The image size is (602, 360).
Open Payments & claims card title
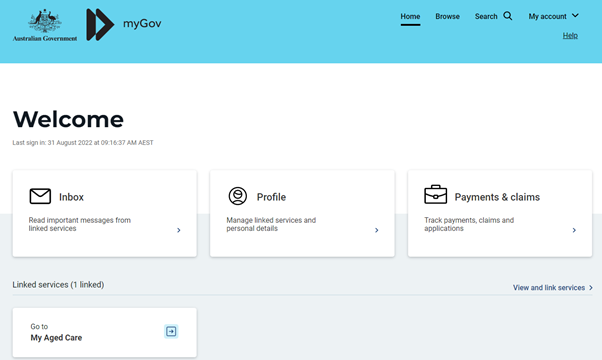pyautogui.click(x=497, y=197)
